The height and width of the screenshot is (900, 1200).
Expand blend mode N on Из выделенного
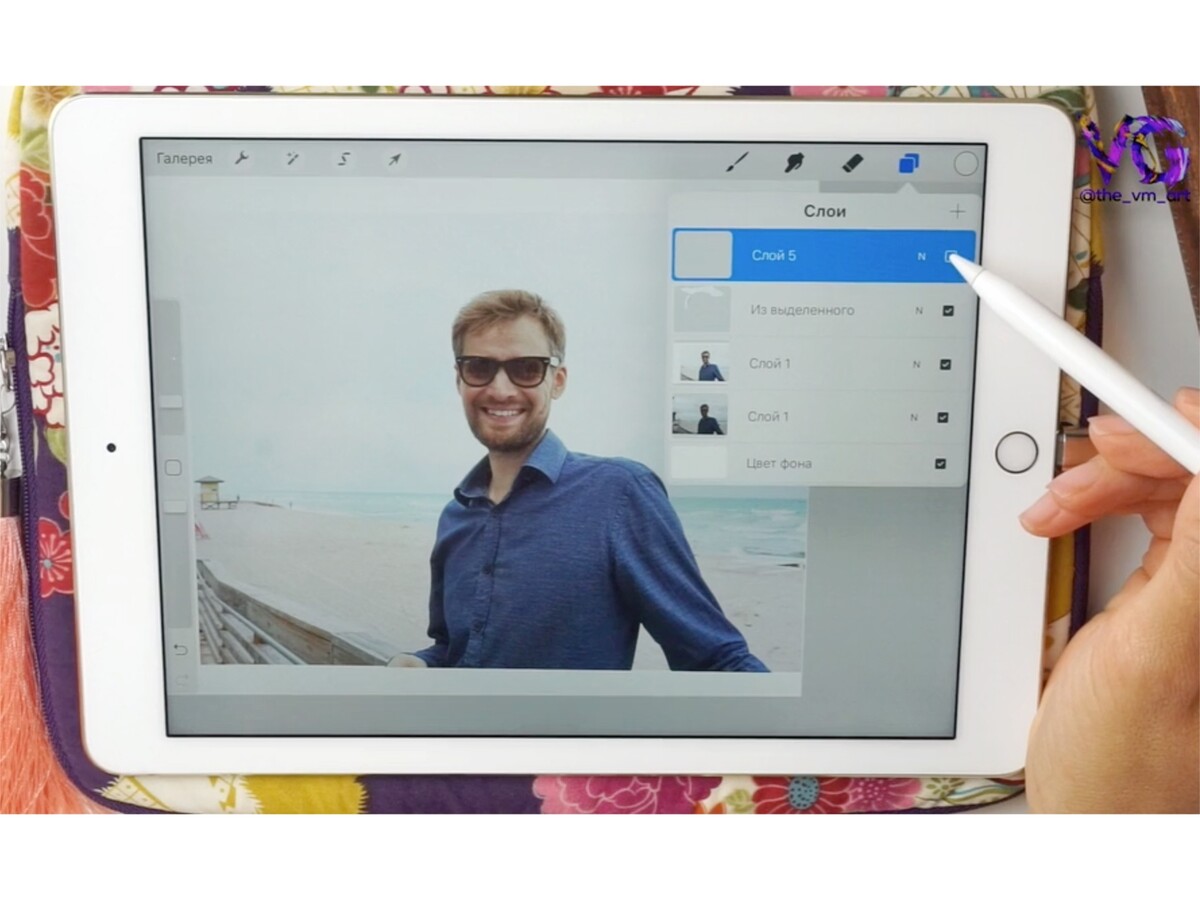tap(918, 311)
